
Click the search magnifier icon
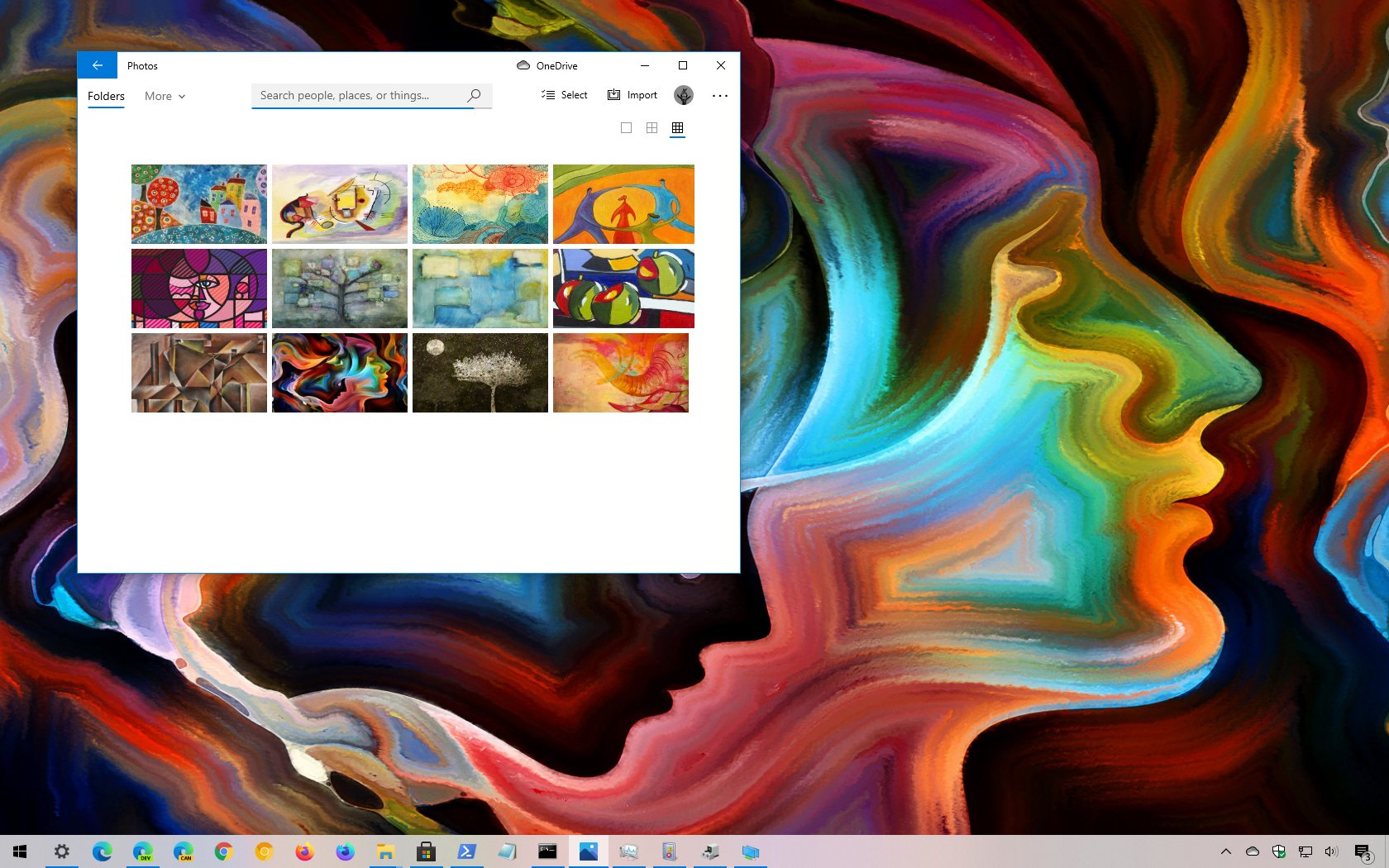(x=474, y=95)
